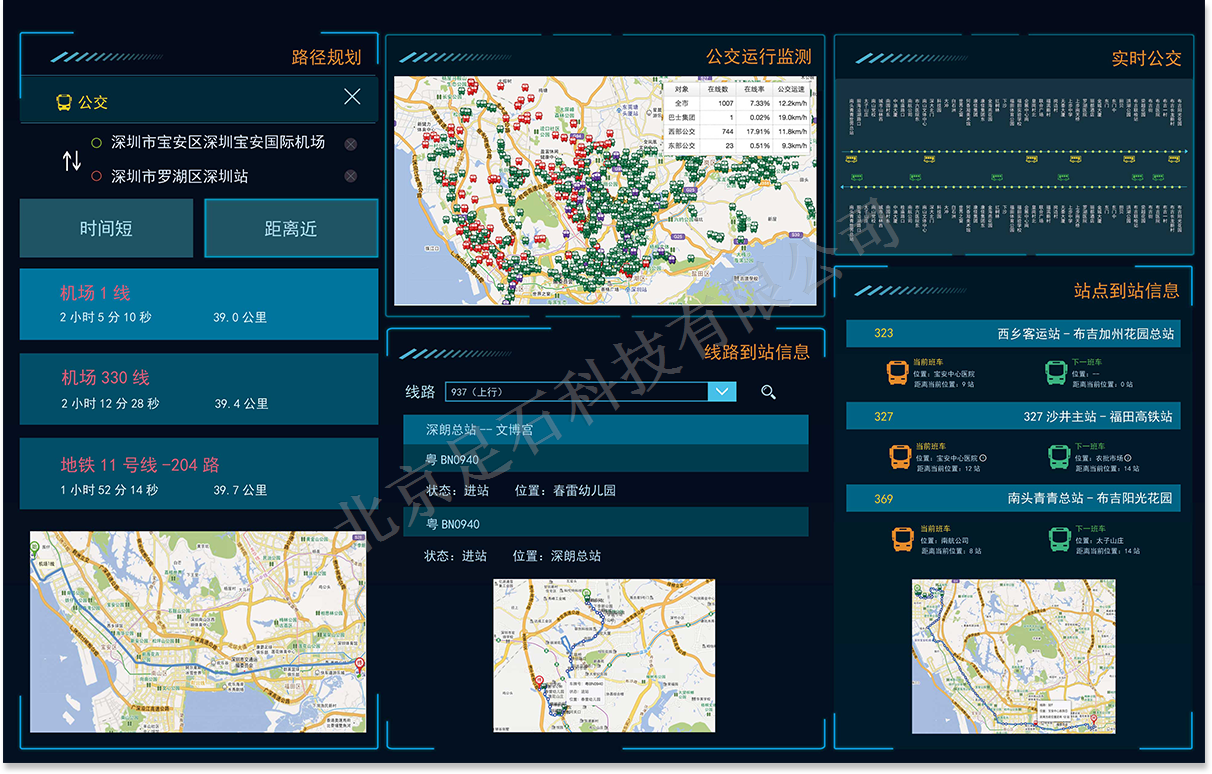Choose the 距离近 sorting option
Viewport: 1212px width, 774px height.
tap(291, 228)
